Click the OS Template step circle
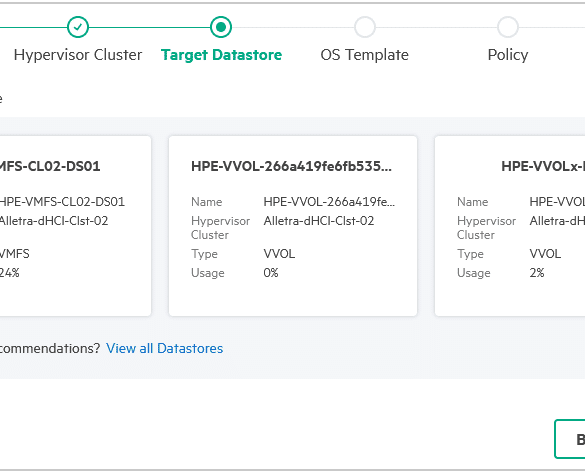 [x=365, y=27]
